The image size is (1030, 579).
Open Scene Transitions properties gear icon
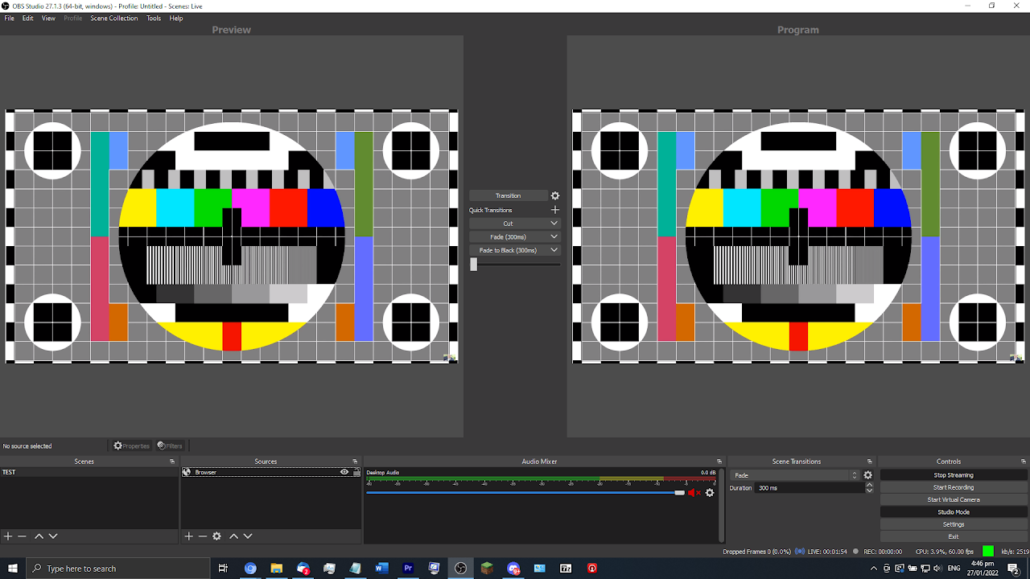pos(868,475)
